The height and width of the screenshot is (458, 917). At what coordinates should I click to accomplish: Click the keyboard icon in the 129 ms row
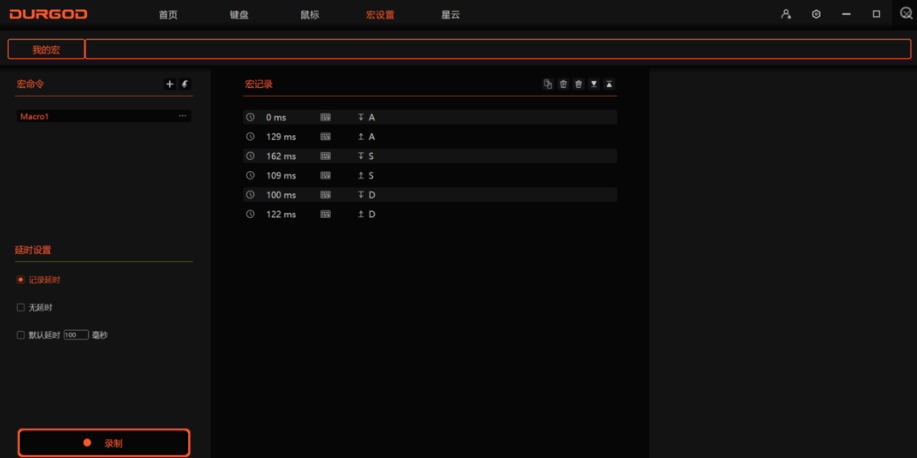click(x=326, y=136)
